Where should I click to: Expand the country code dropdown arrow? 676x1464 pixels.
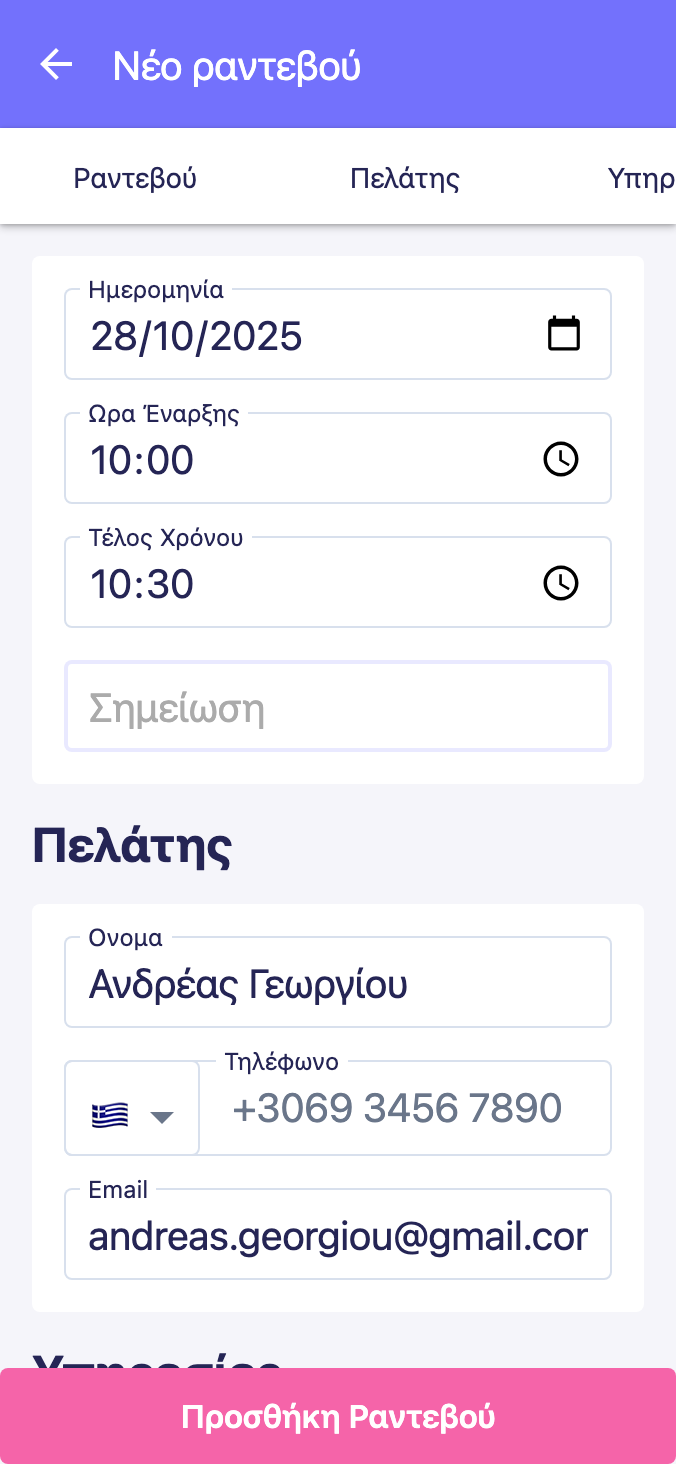[x=161, y=1116]
